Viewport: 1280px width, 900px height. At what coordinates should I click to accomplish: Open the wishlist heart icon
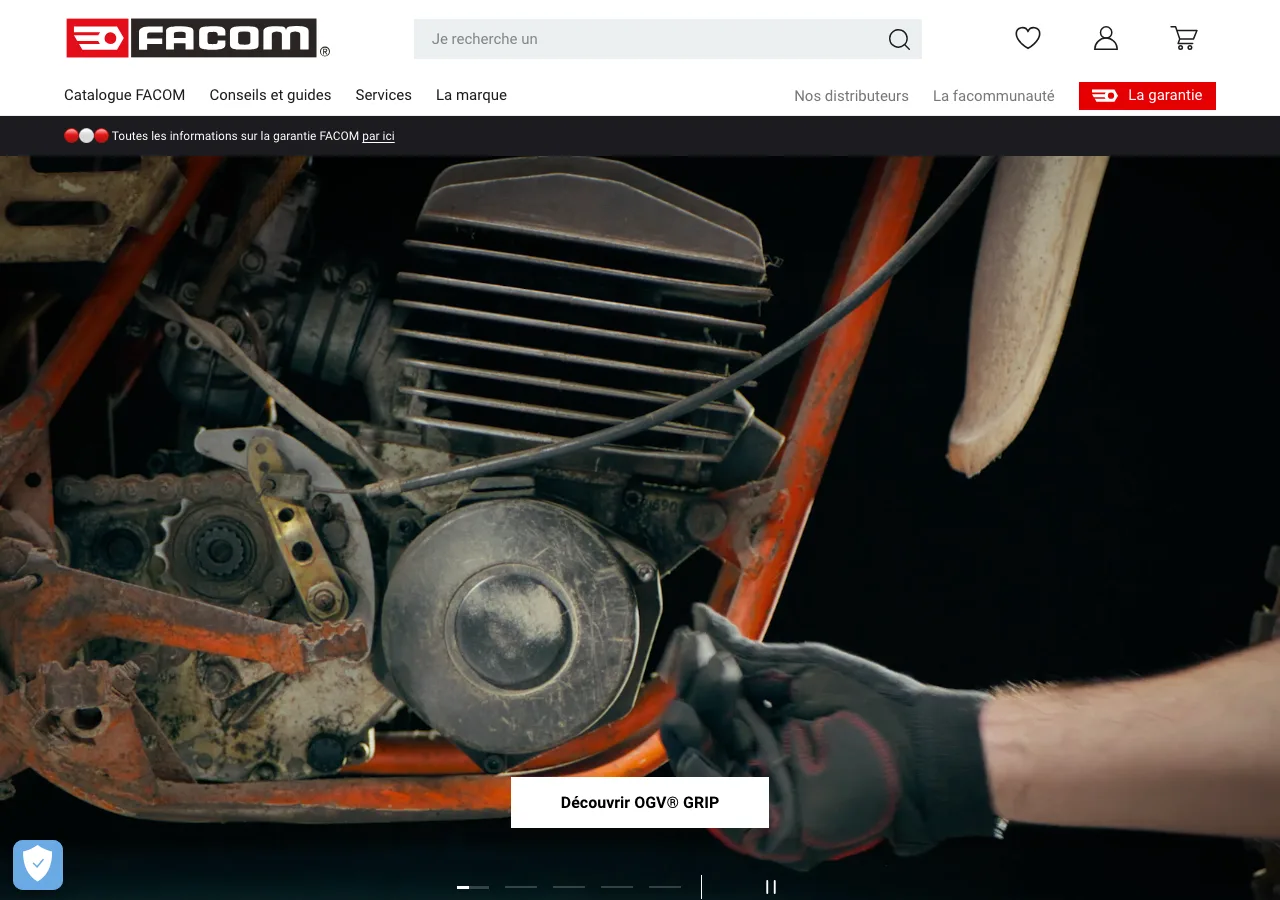(1028, 38)
